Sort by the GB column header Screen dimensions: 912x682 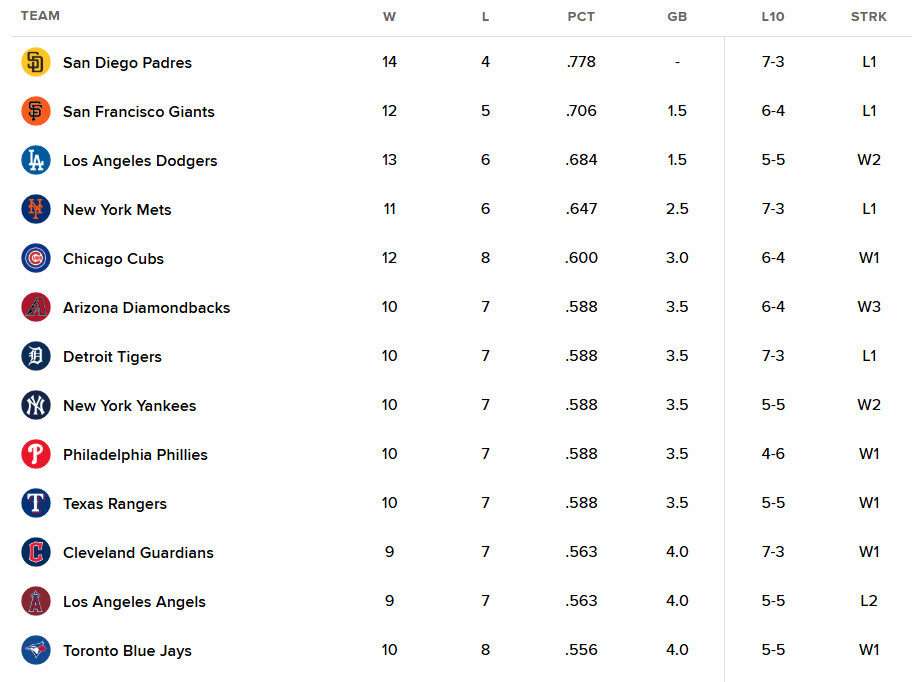click(x=677, y=17)
